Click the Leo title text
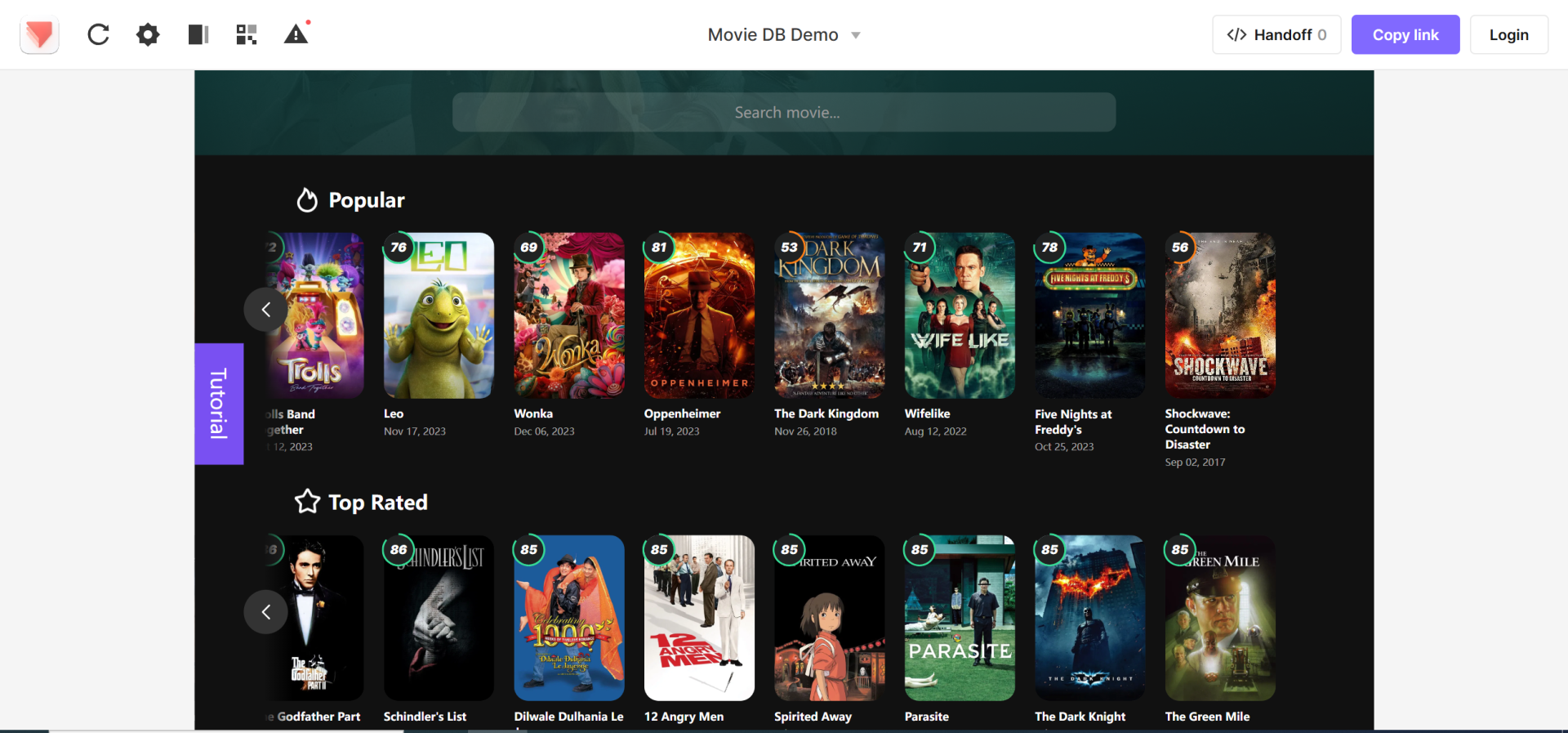 (394, 414)
